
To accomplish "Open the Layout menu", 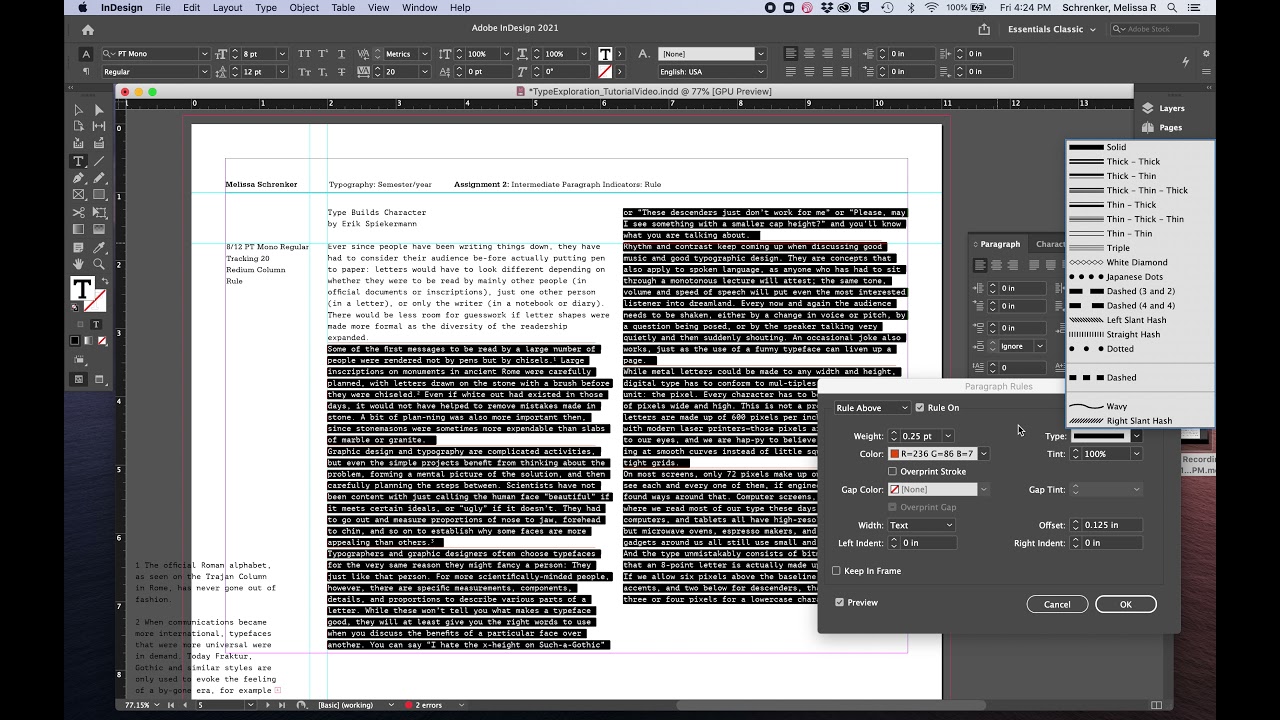I will point(227,7).
